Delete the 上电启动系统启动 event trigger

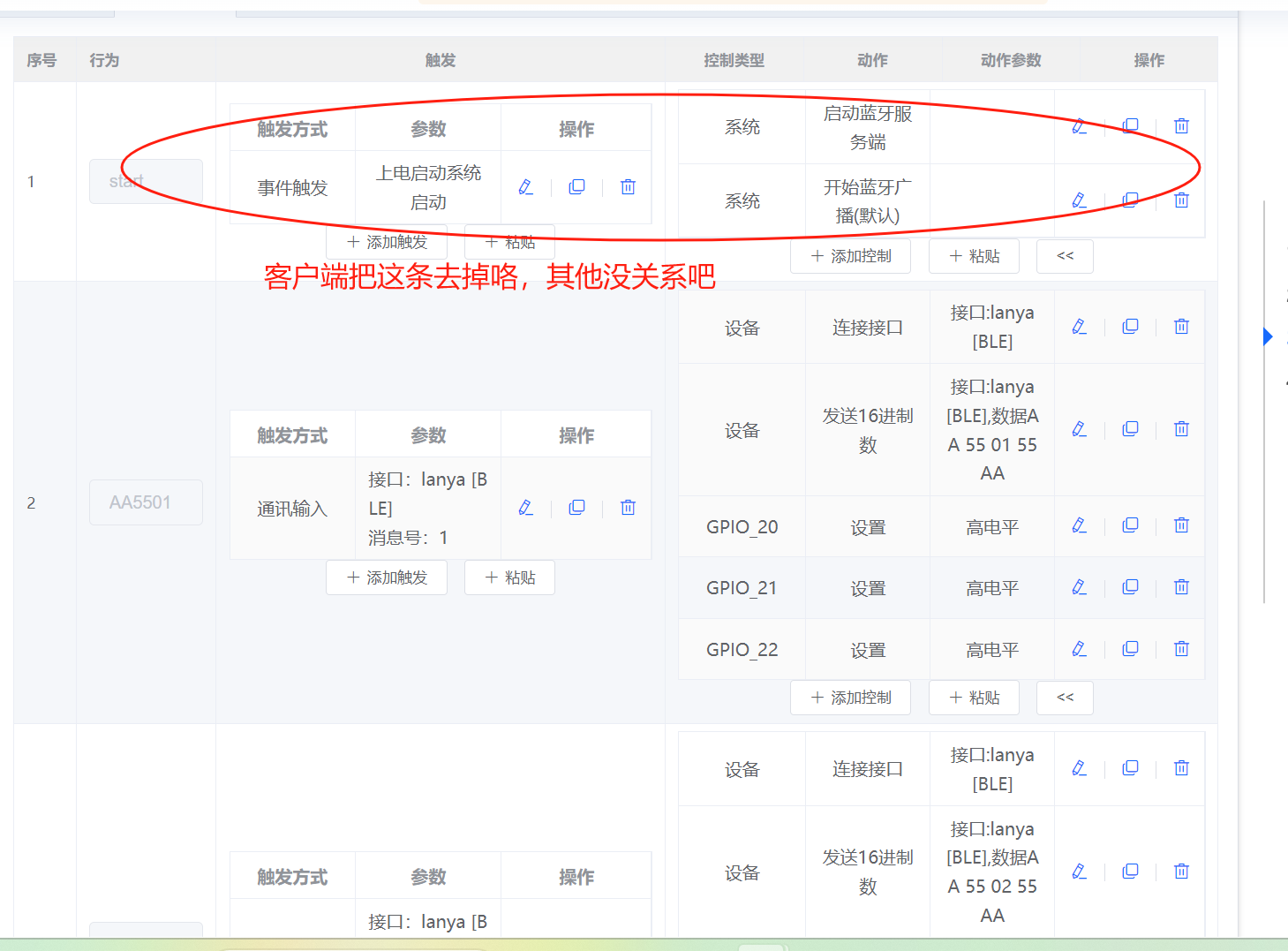tap(627, 186)
